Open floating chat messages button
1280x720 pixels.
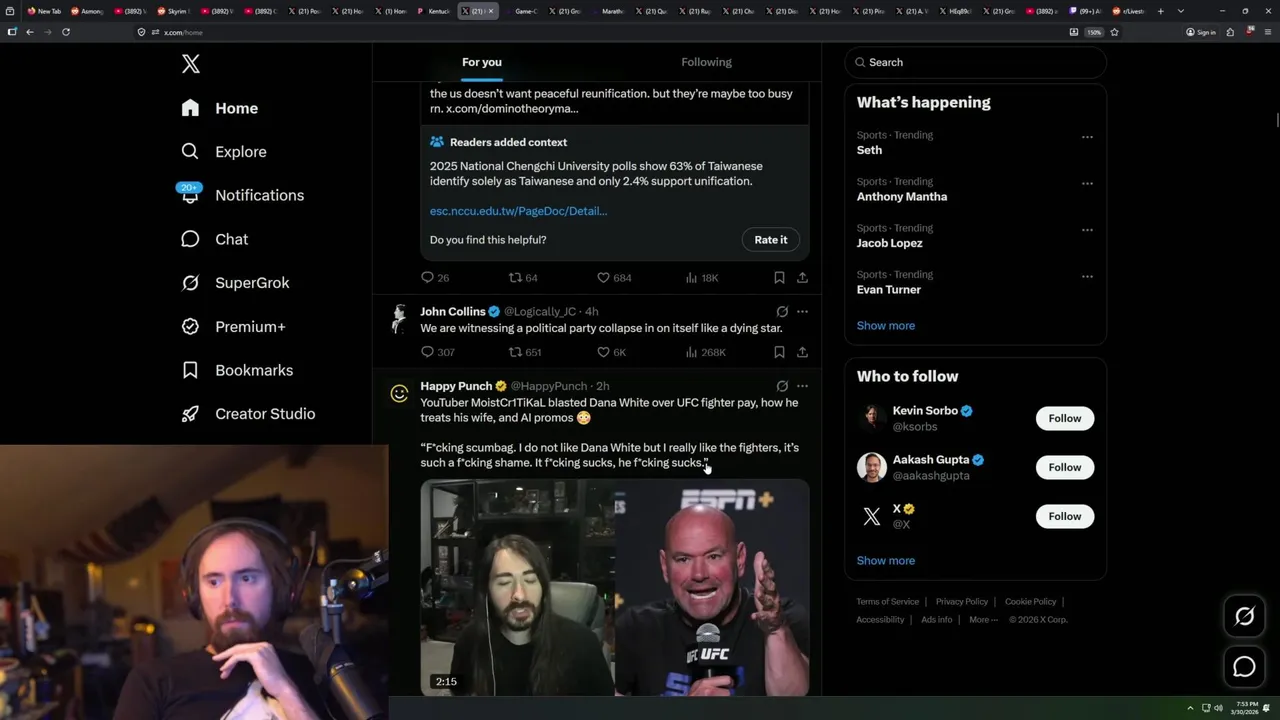[1244, 667]
